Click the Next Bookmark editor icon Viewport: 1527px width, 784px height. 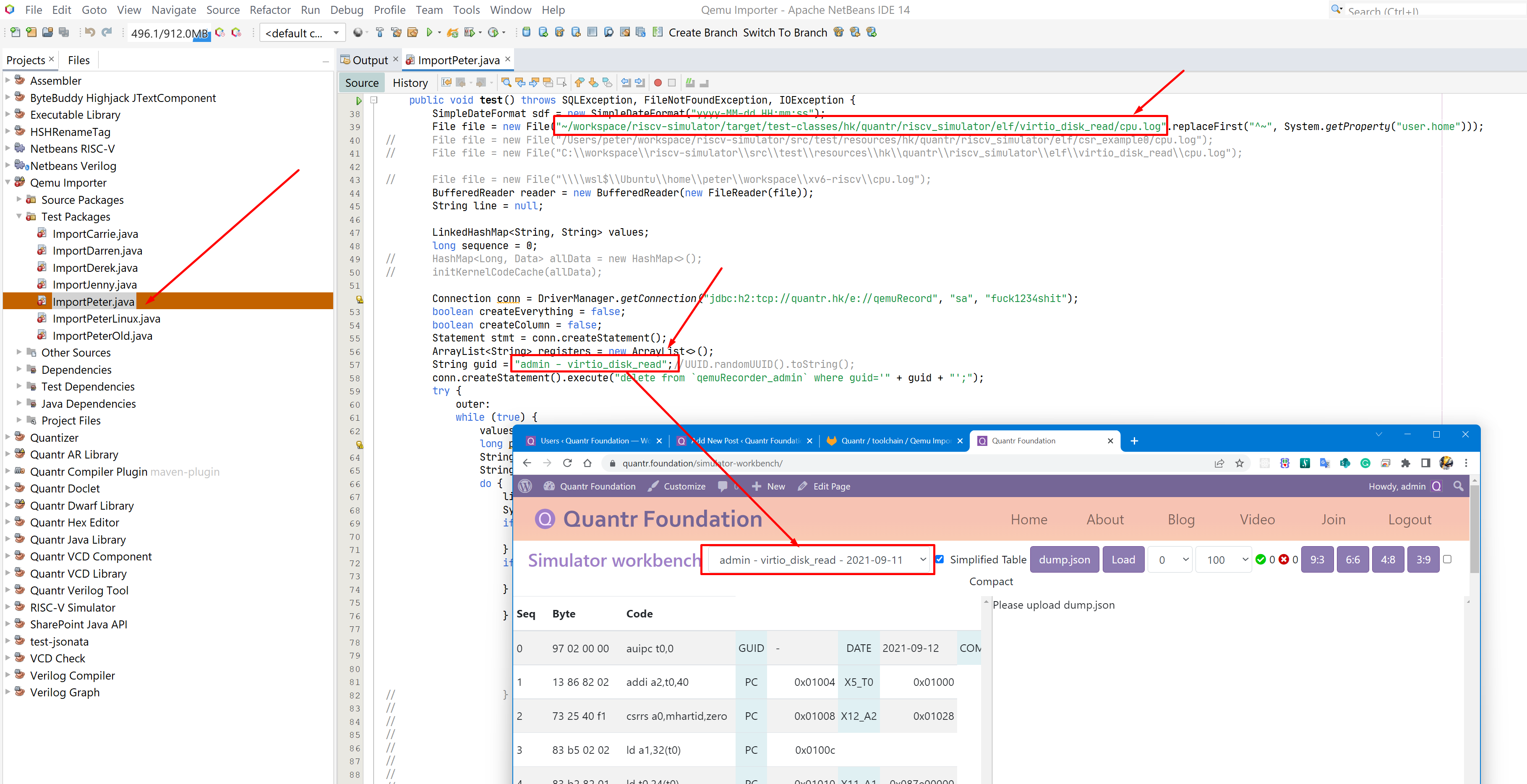click(x=593, y=82)
